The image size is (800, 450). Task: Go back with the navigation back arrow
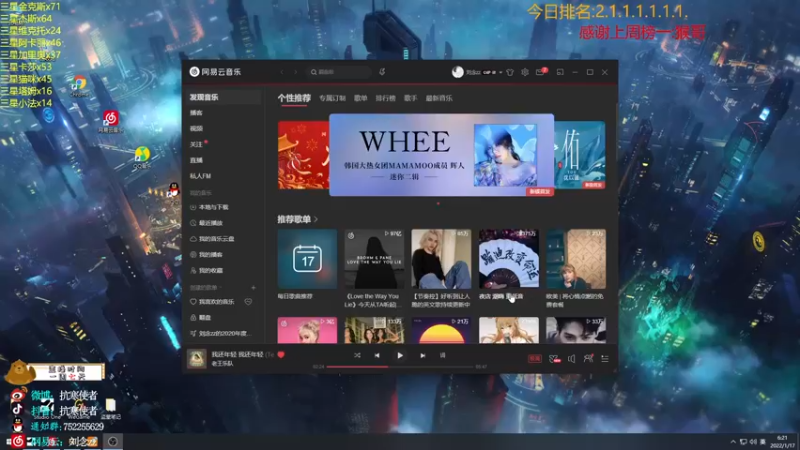(282, 72)
